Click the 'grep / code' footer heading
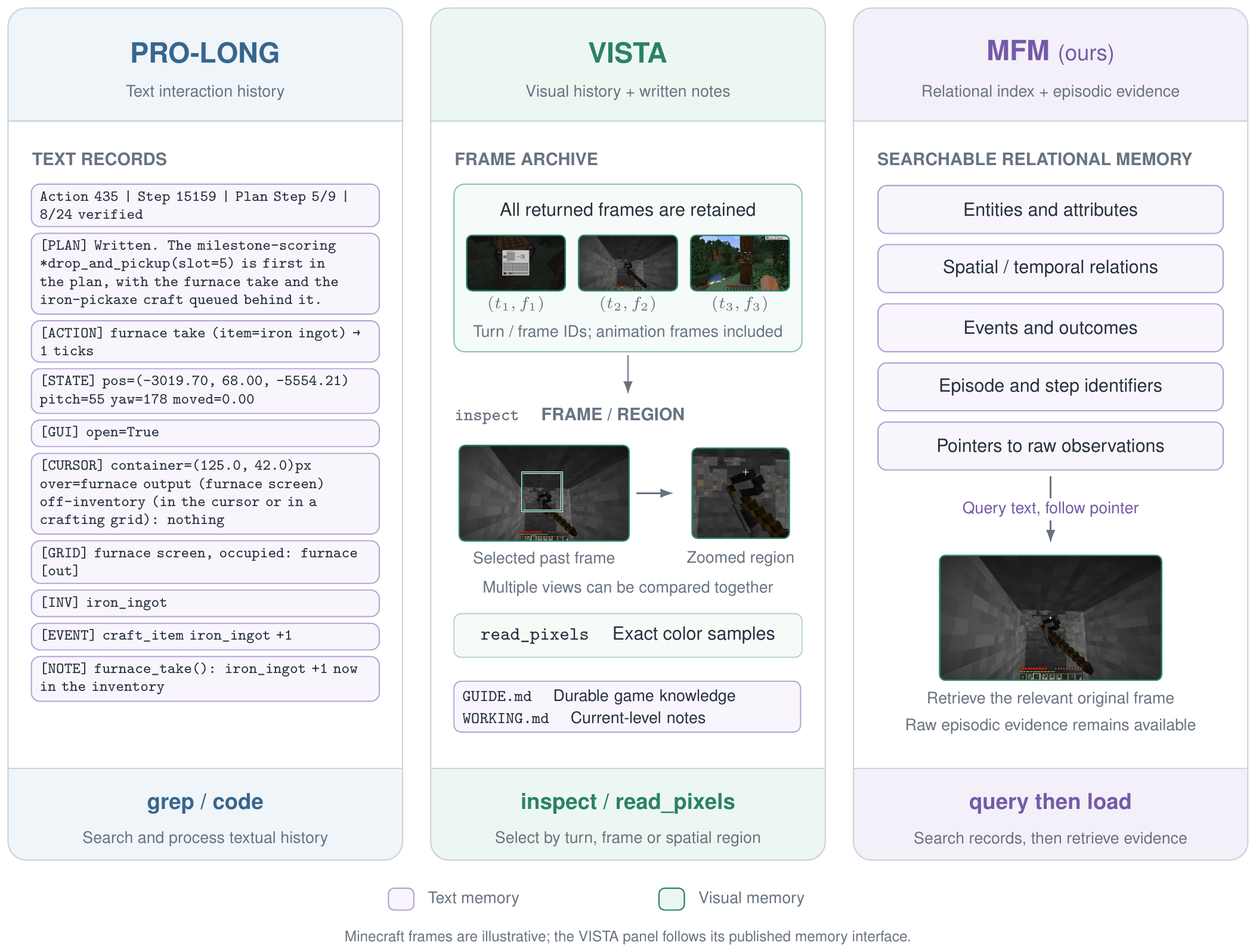The width and height of the screenshot is (1256, 952). tap(205, 802)
